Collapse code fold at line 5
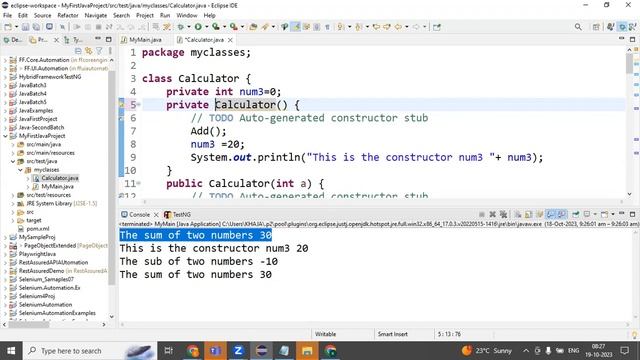This screenshot has width=640, height=360. (138, 105)
